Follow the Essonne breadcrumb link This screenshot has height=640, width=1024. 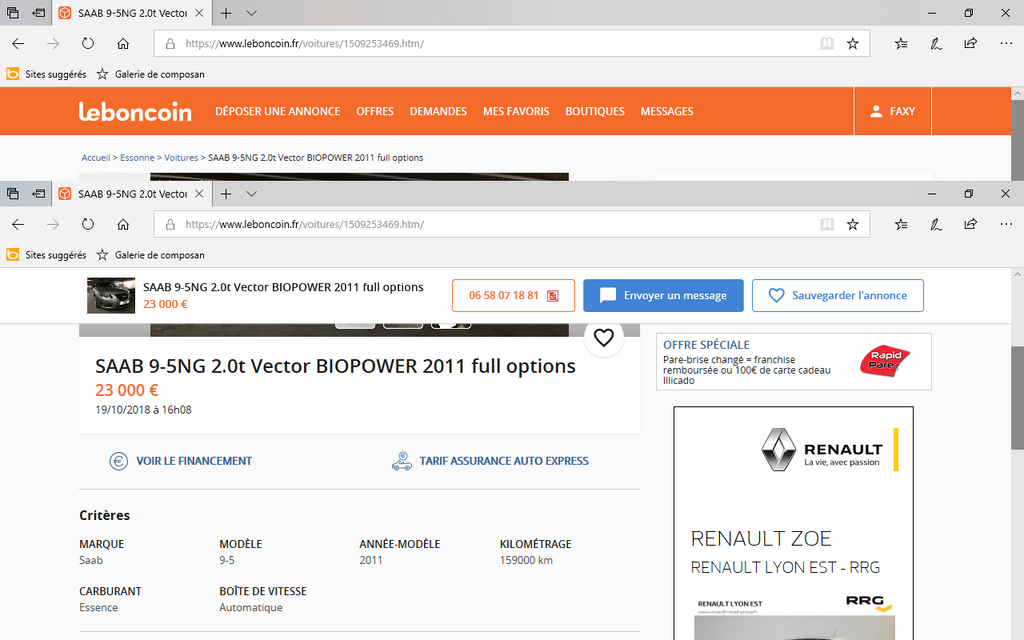tap(137, 158)
